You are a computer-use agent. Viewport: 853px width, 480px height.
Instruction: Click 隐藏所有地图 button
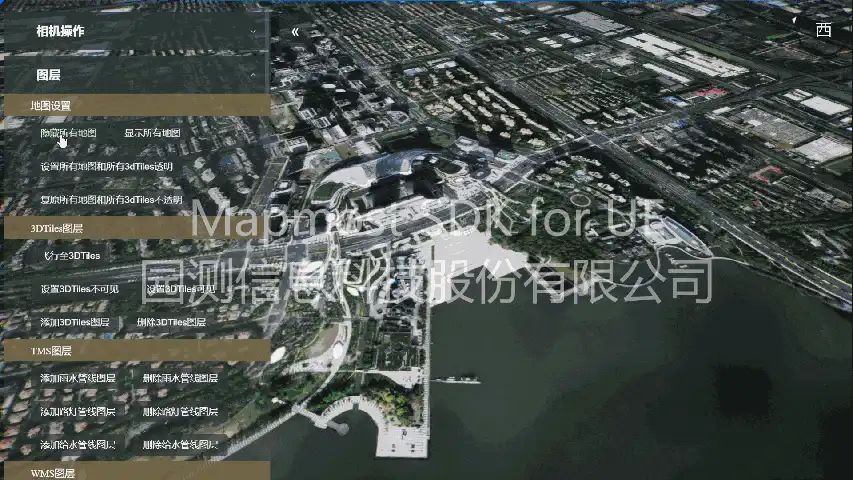[69, 133]
